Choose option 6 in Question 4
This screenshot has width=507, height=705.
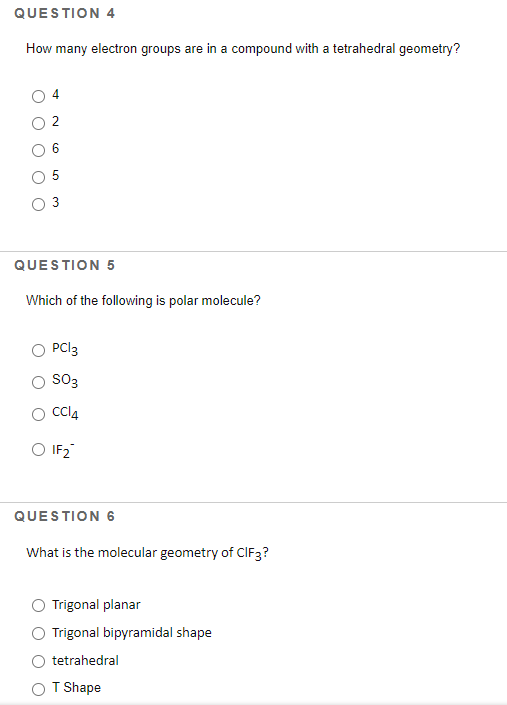pos(39,150)
